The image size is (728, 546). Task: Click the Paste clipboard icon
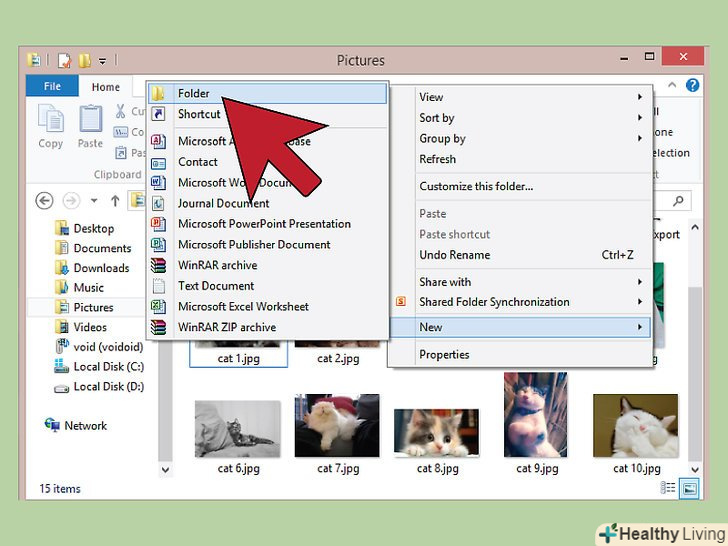pyautogui.click(x=90, y=125)
